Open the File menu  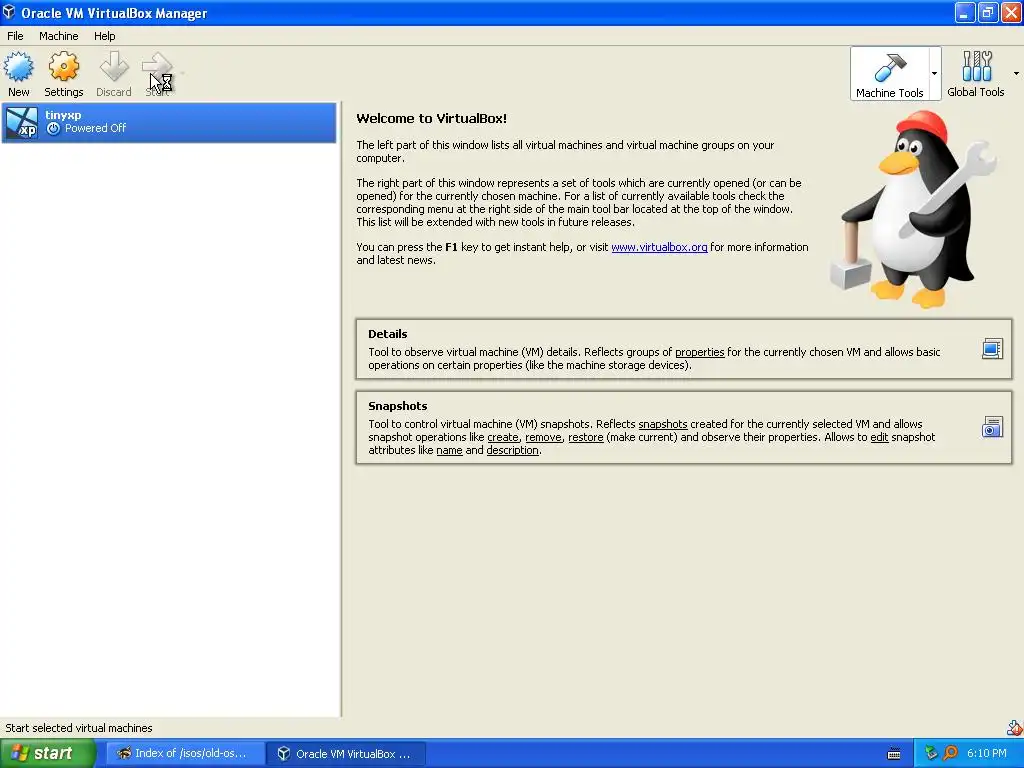(15, 36)
